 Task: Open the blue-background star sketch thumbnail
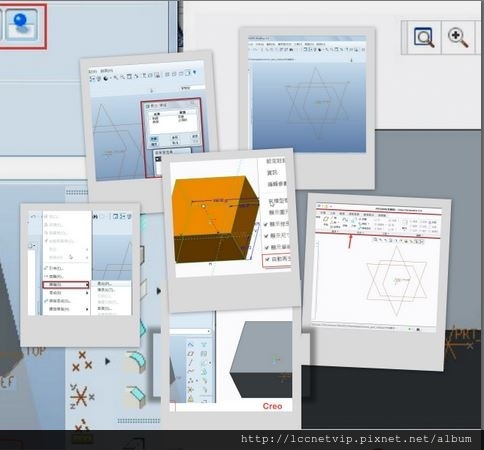click(307, 108)
